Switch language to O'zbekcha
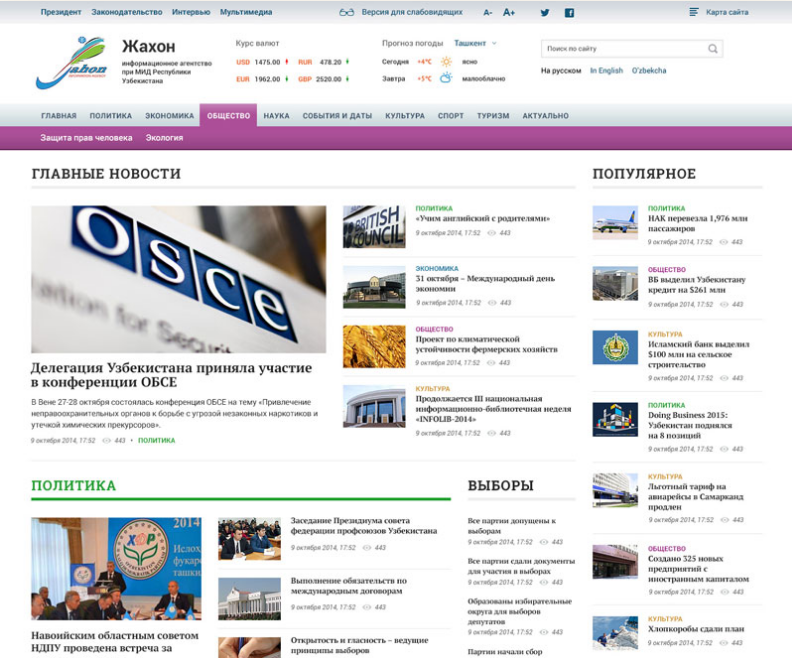The image size is (792, 658). coord(649,70)
